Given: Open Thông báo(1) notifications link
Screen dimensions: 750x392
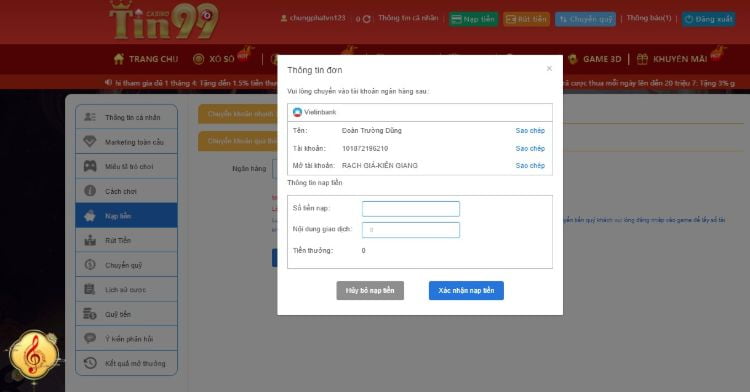Looking at the screenshot, I should pyautogui.click(x=649, y=18).
